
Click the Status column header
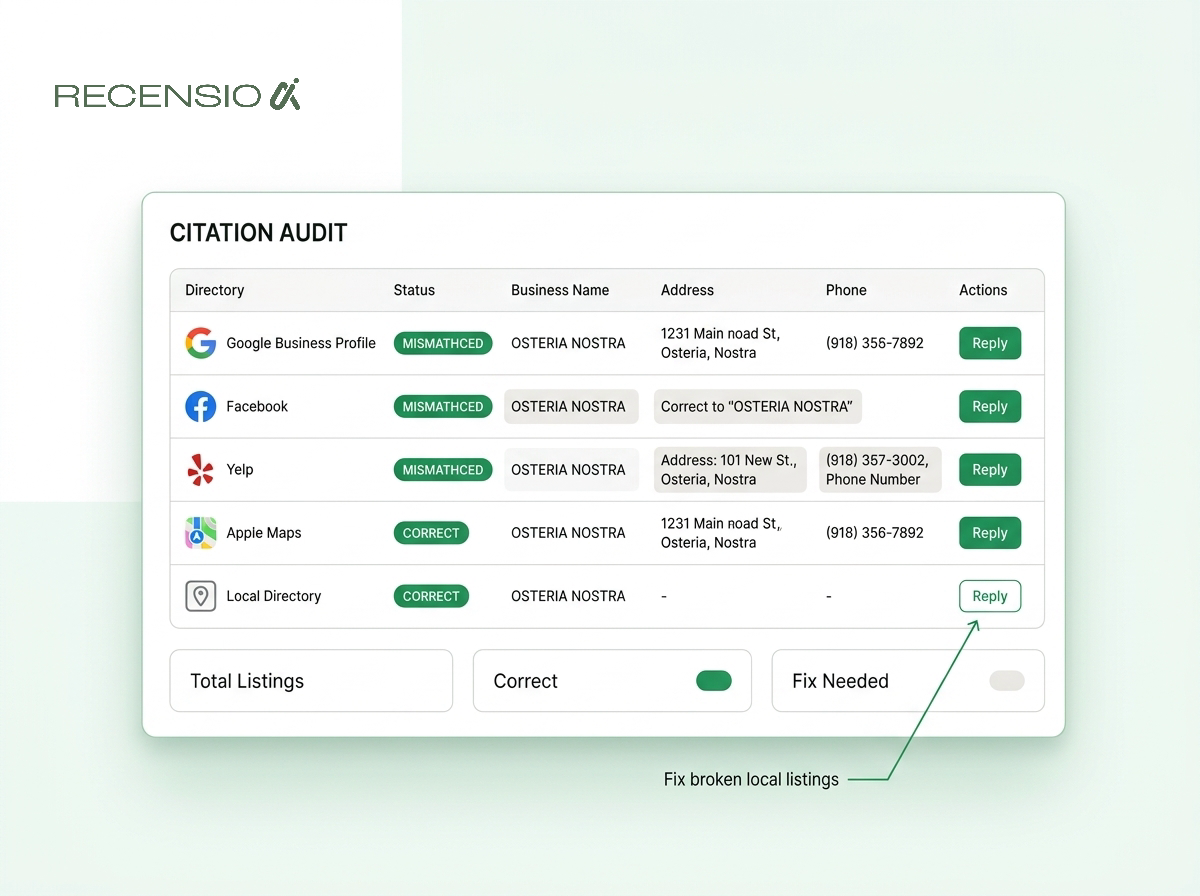tap(414, 290)
